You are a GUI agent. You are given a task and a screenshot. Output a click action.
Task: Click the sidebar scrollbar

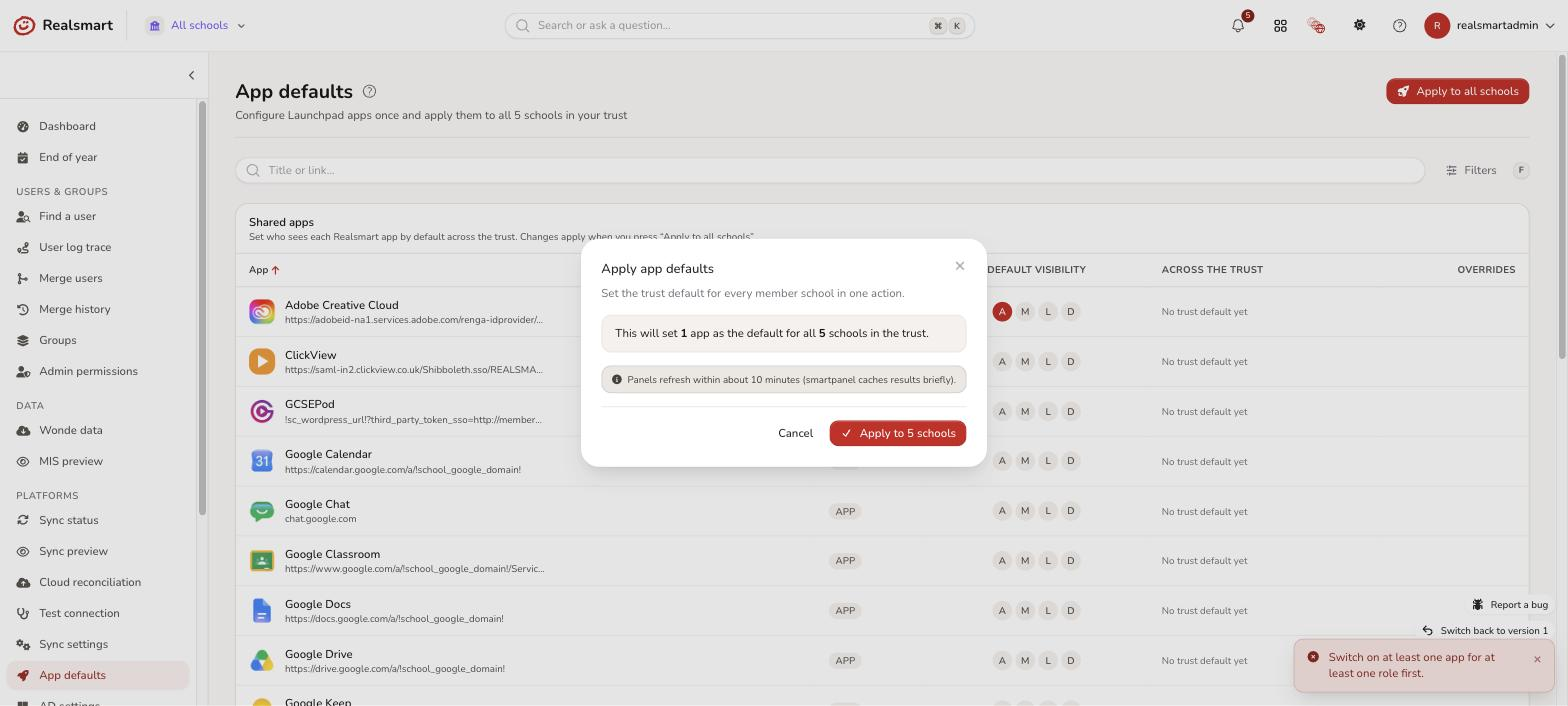pyautogui.click(x=202, y=308)
